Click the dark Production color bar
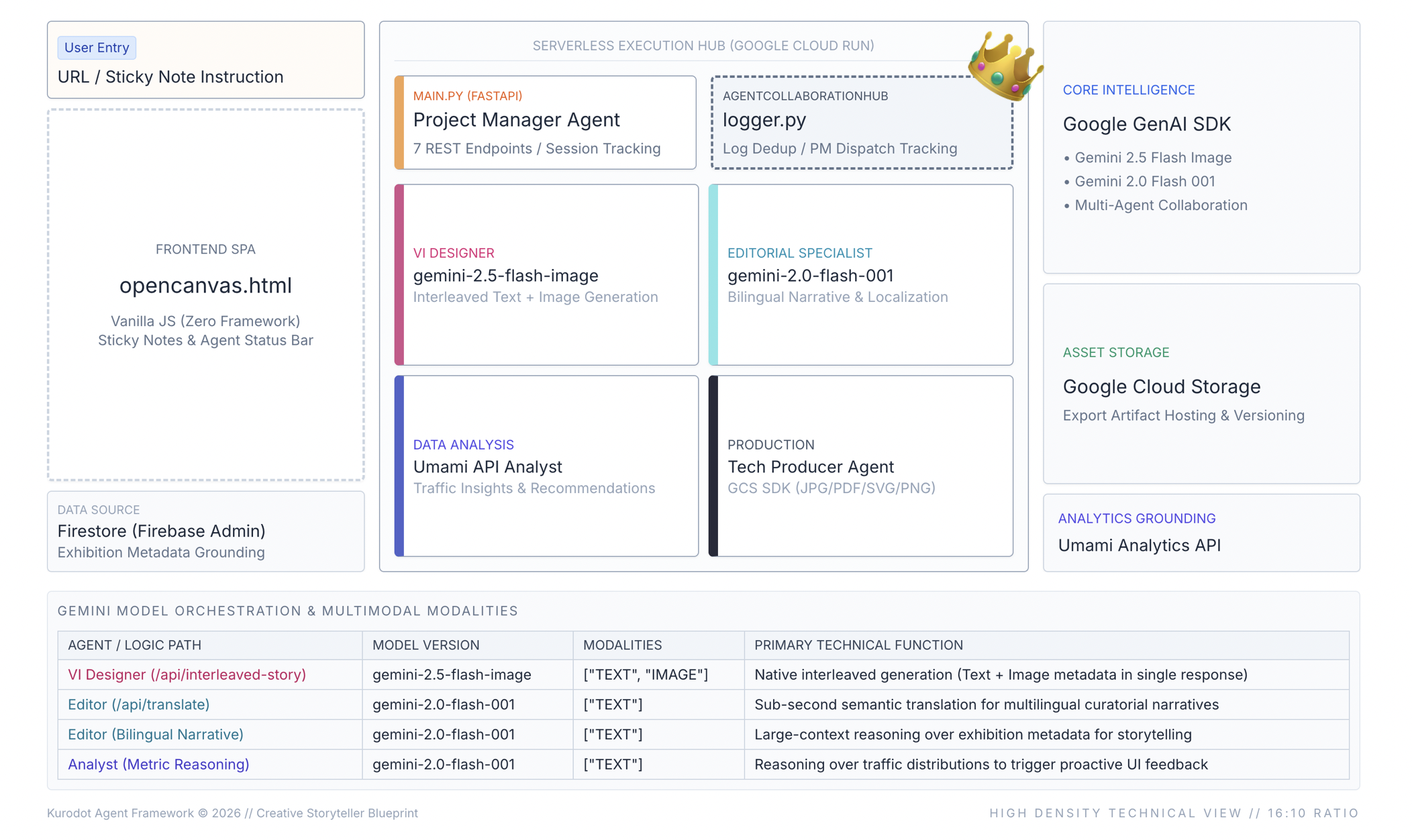This screenshot has height=840, width=1412. (x=713, y=466)
